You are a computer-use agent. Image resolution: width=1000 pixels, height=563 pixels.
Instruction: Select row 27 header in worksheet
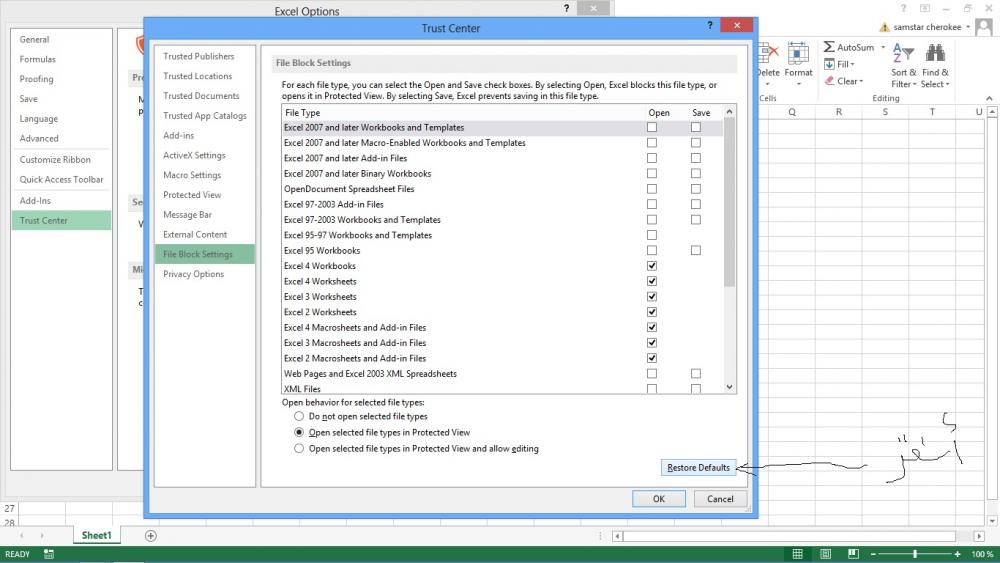(9, 508)
